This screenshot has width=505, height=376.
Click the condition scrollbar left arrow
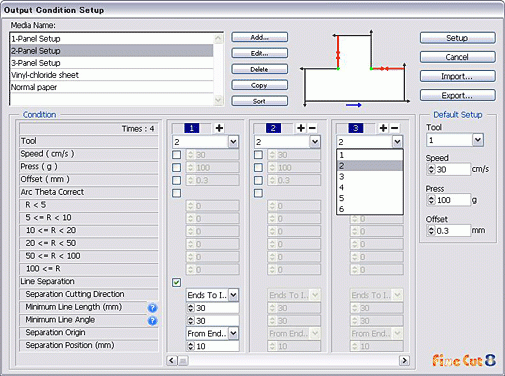click(x=172, y=360)
